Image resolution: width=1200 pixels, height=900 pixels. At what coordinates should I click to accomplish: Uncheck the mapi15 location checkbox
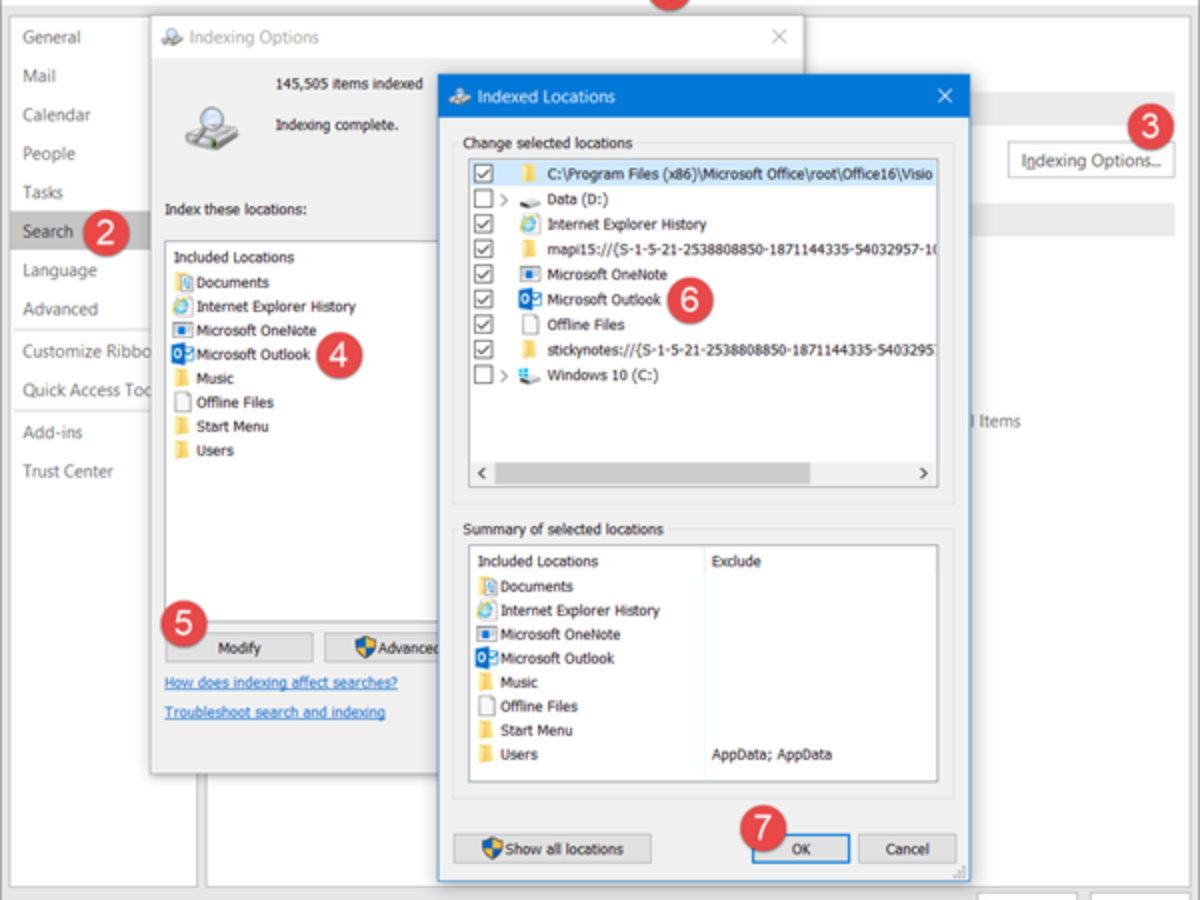pos(484,249)
